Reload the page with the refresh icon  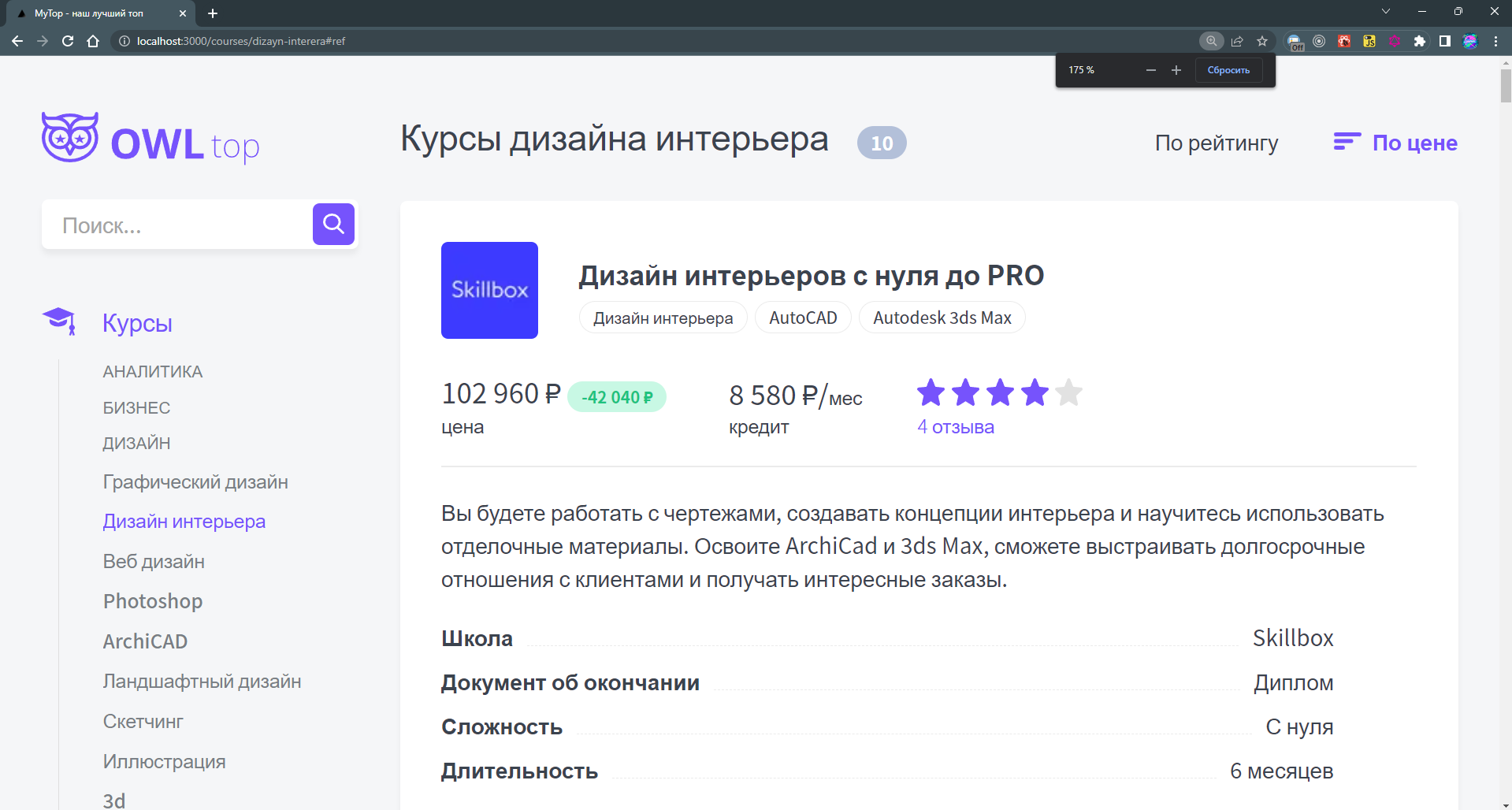point(68,41)
